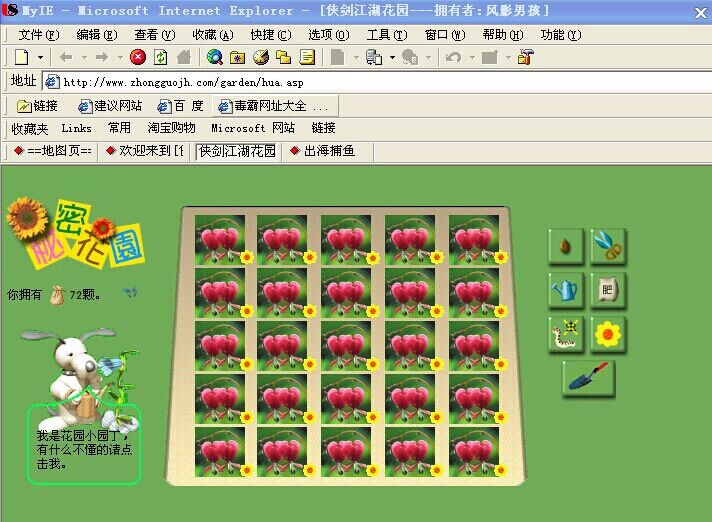Viewport: 712px width, 522px height.
Task: Open the 帮助(H) menu
Action: (503, 35)
